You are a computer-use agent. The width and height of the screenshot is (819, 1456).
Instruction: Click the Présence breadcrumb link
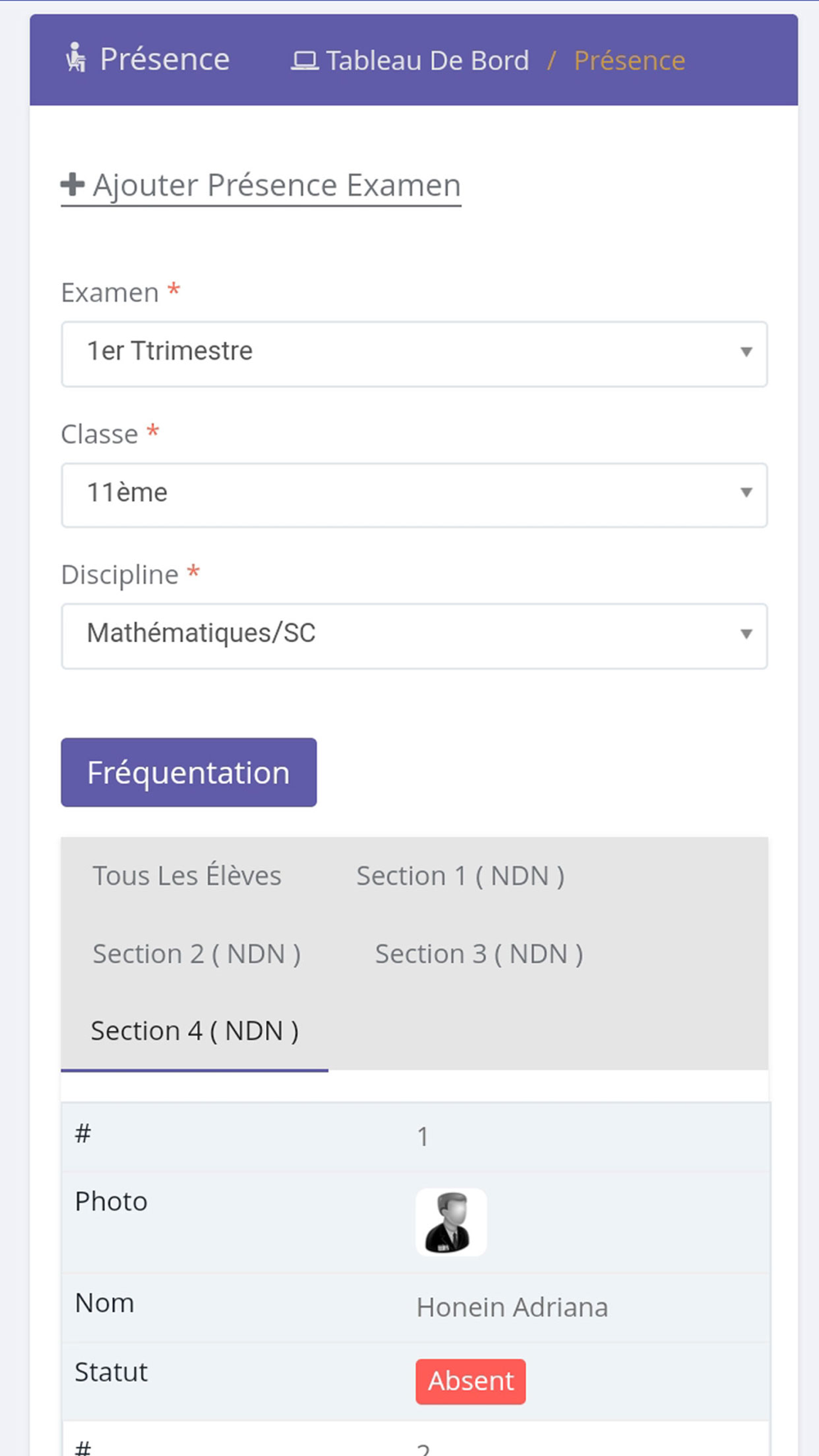coord(629,61)
